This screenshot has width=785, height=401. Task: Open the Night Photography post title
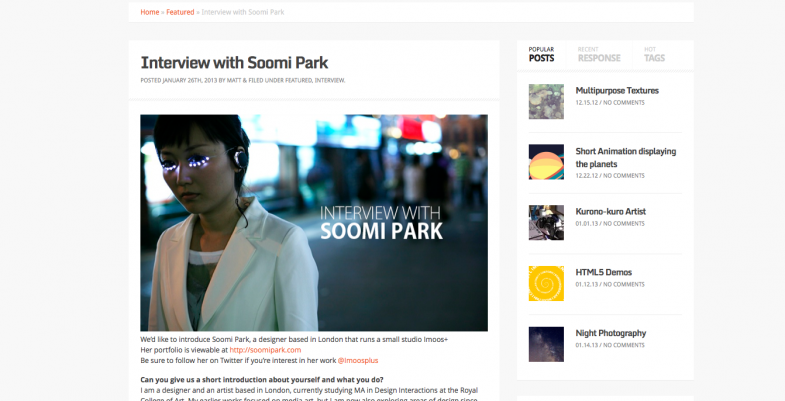pyautogui.click(x=610, y=333)
